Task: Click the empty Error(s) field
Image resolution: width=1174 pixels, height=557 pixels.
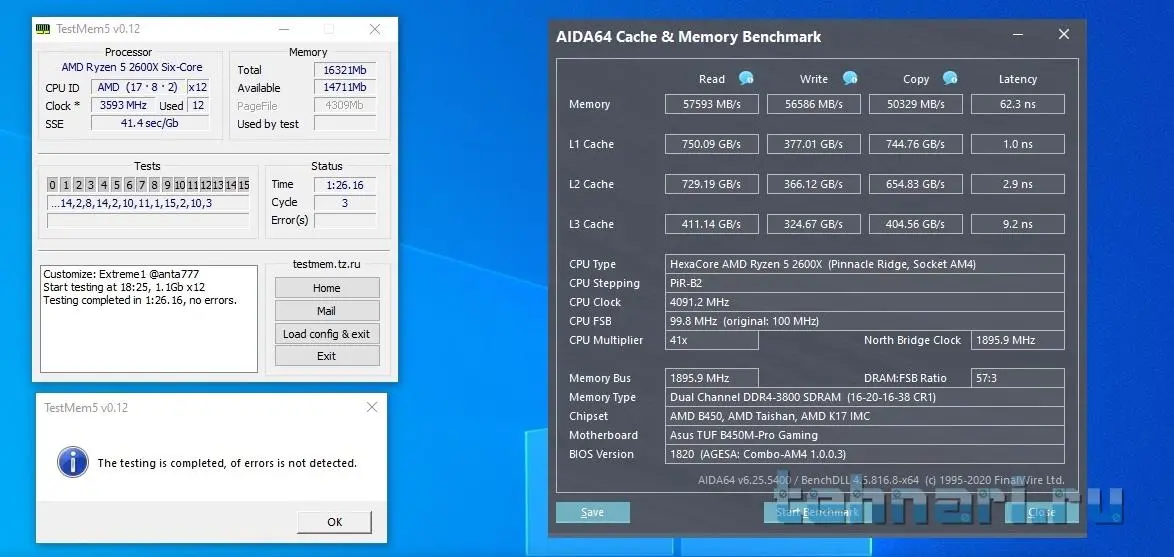Action: 344,220
